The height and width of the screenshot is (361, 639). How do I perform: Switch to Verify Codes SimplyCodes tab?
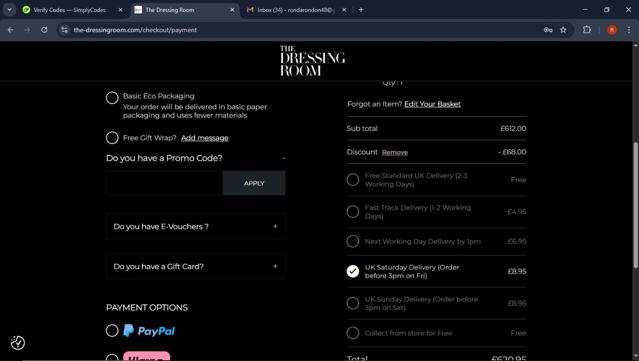(69, 10)
